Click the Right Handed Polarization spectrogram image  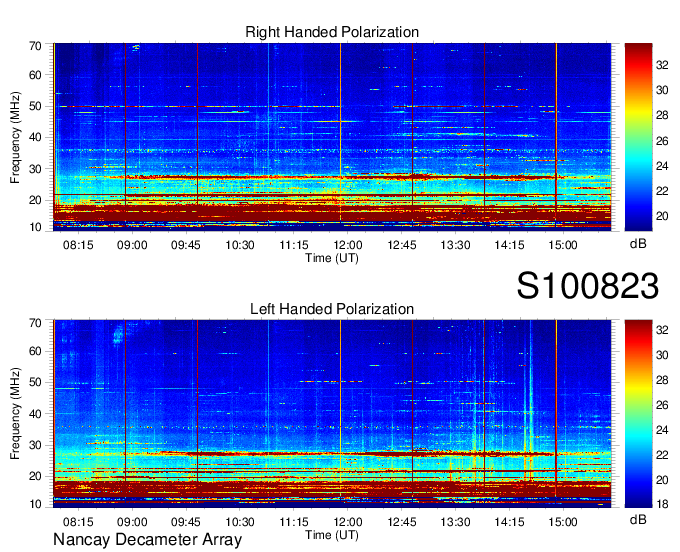tap(332, 137)
